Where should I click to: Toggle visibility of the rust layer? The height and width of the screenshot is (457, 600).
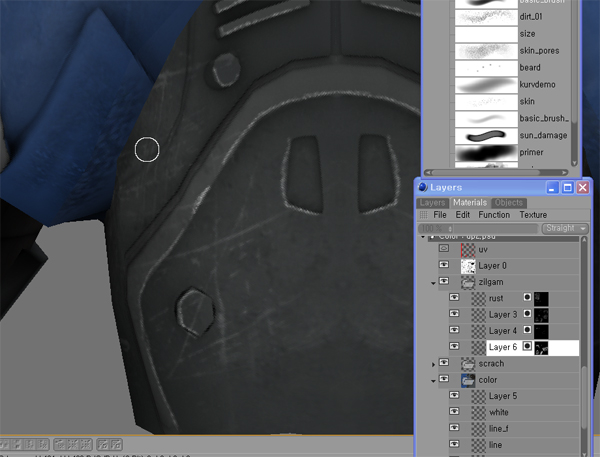(454, 299)
